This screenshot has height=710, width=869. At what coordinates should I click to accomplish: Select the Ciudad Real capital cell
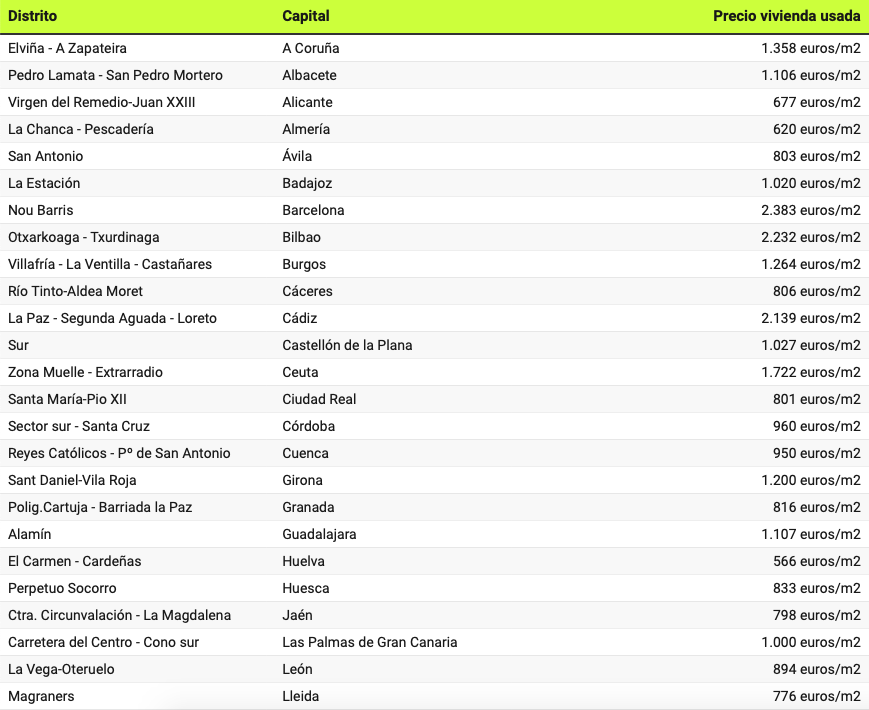click(x=319, y=399)
